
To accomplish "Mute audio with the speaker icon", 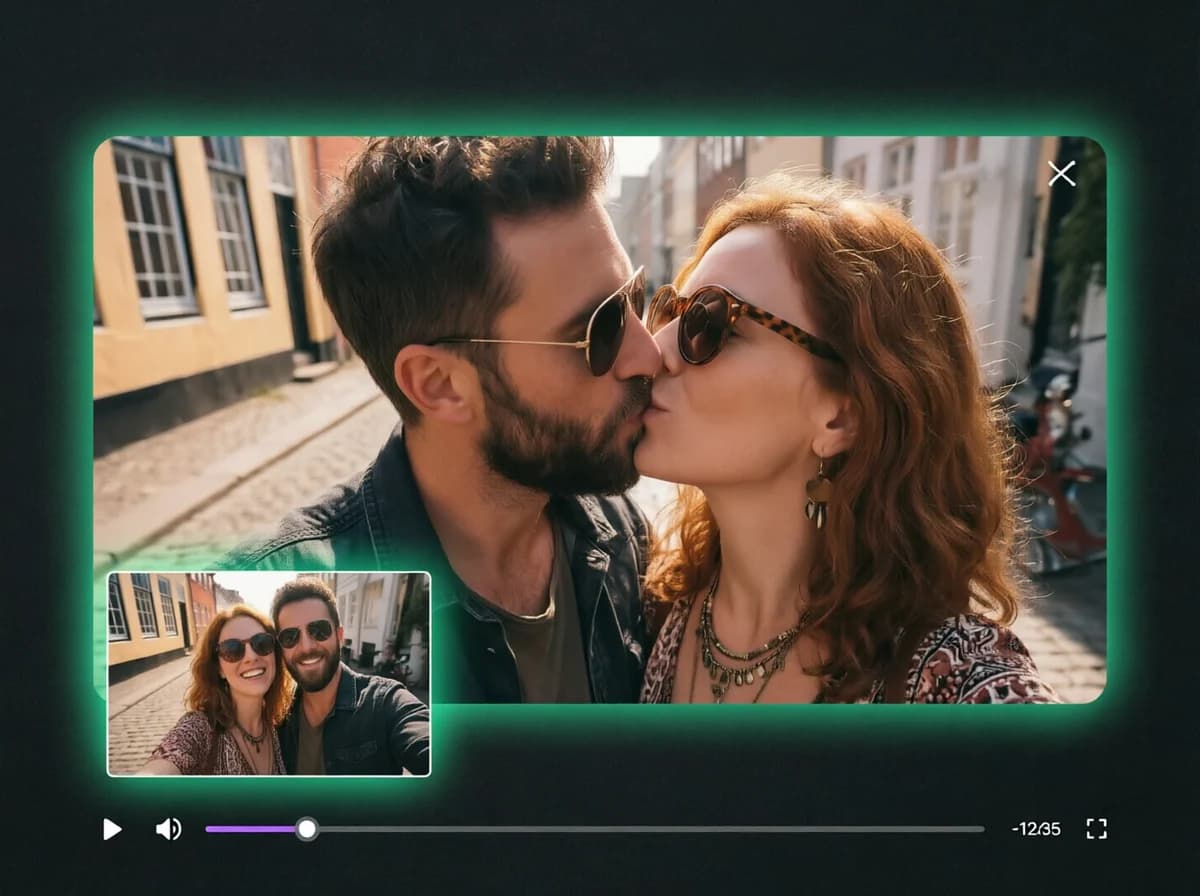I will [x=169, y=829].
